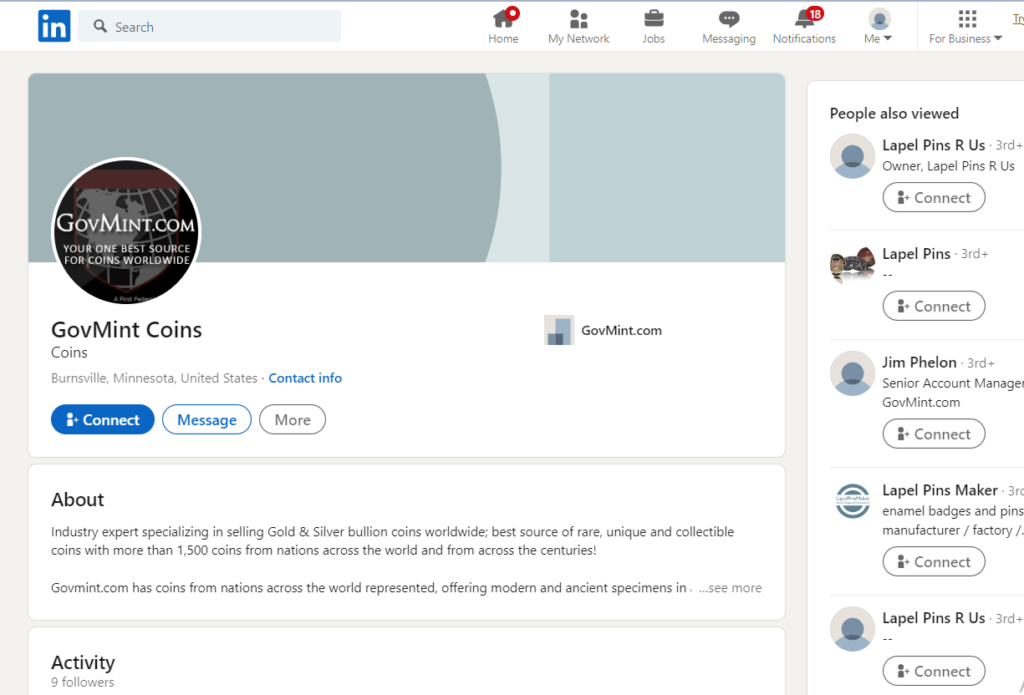Open Lapel Pins profile name

[916, 253]
